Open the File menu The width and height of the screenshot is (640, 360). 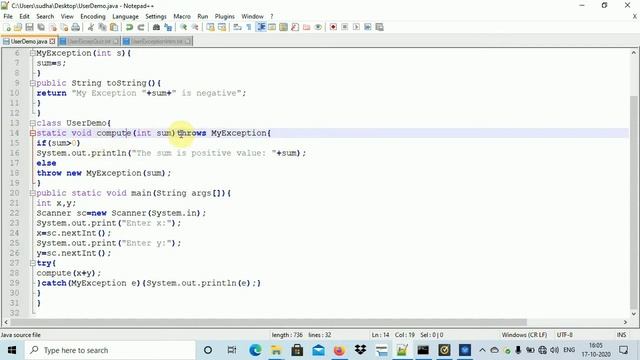point(8,16)
